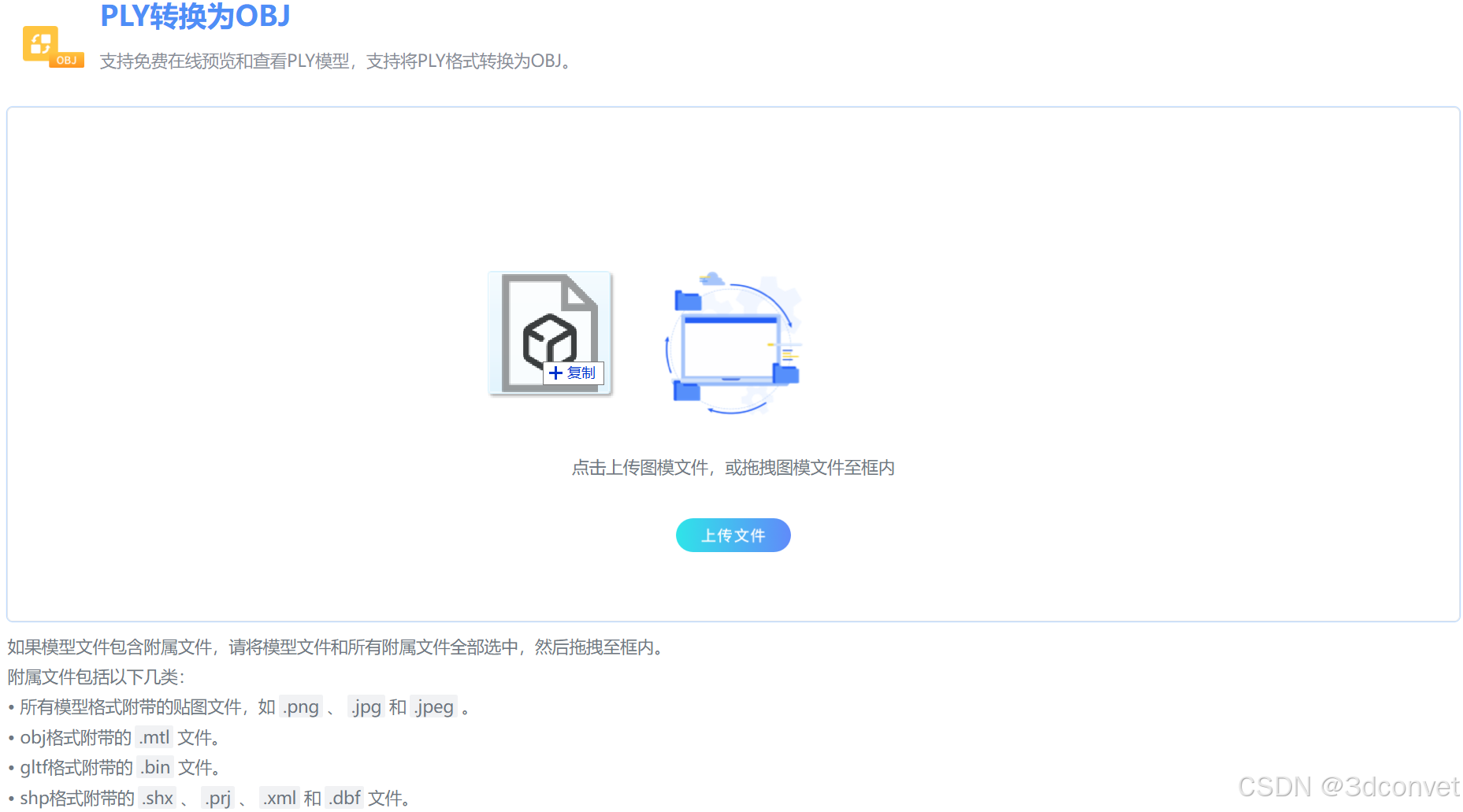Select the .png format tag
The image size is (1463, 812).
(x=301, y=706)
